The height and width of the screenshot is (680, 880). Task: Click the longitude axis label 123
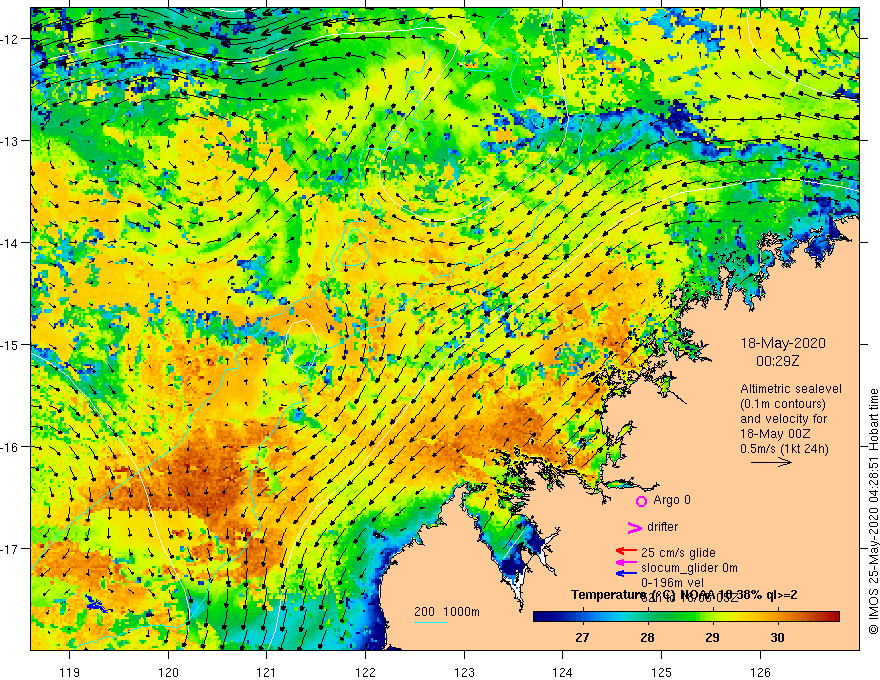[x=464, y=672]
